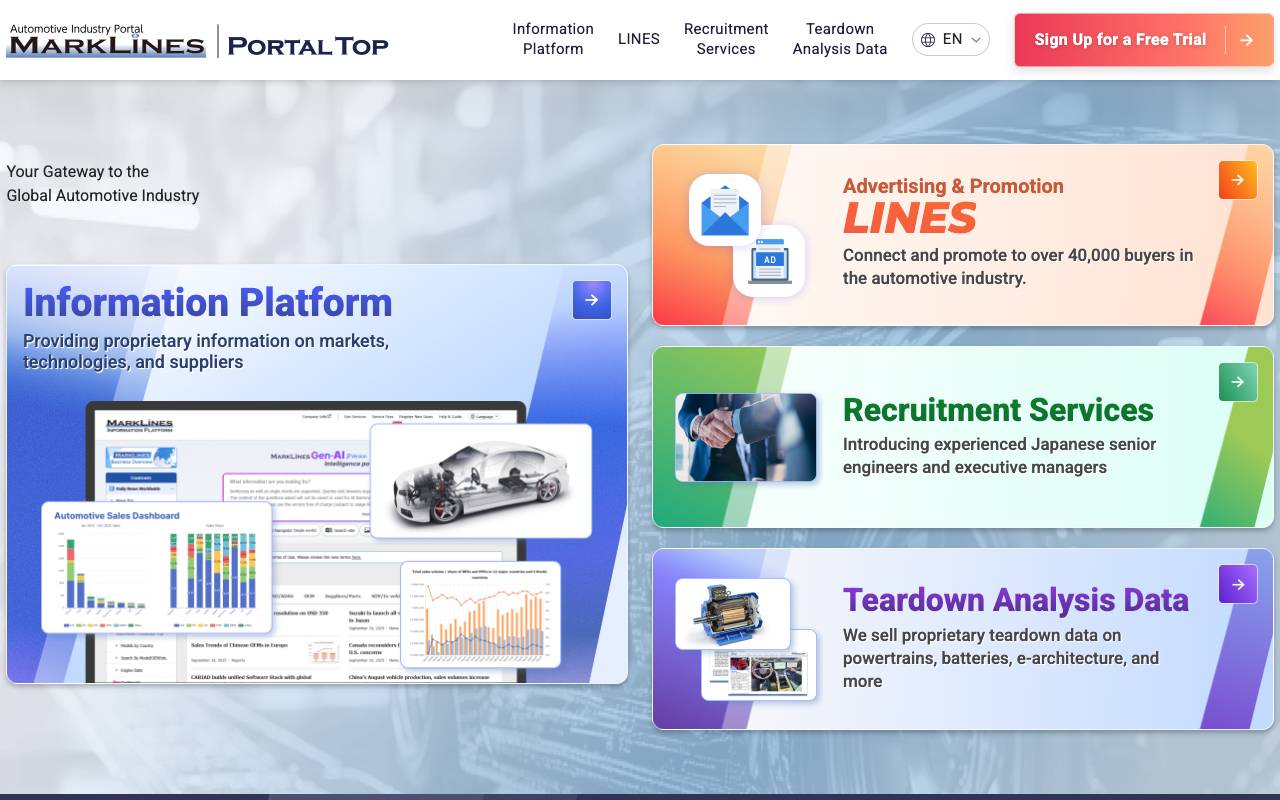Click the blue arrow icon on Information Platform card
Image resolution: width=1280 pixels, height=800 pixels.
(x=592, y=300)
